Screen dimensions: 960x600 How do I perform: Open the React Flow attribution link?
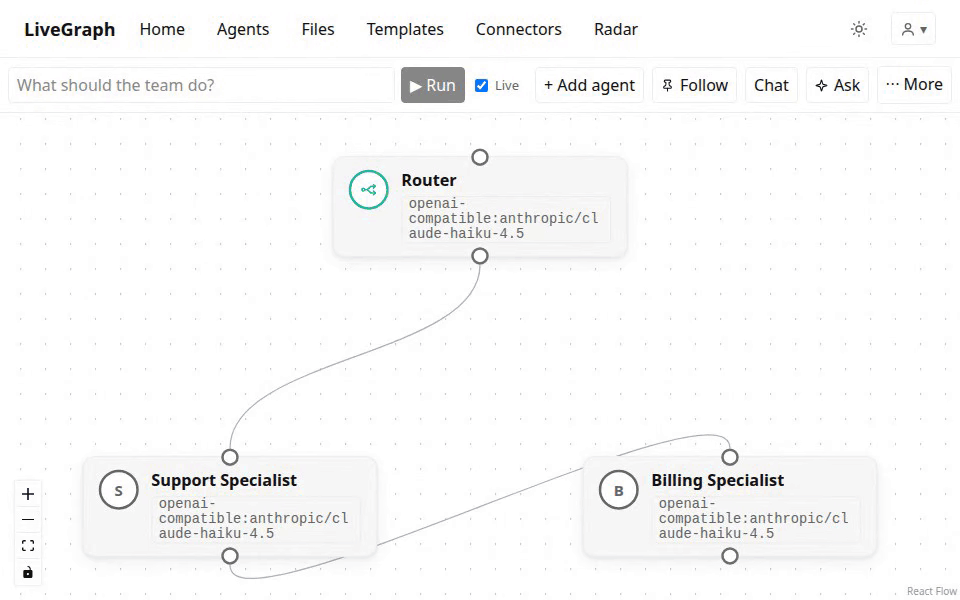click(x=932, y=591)
